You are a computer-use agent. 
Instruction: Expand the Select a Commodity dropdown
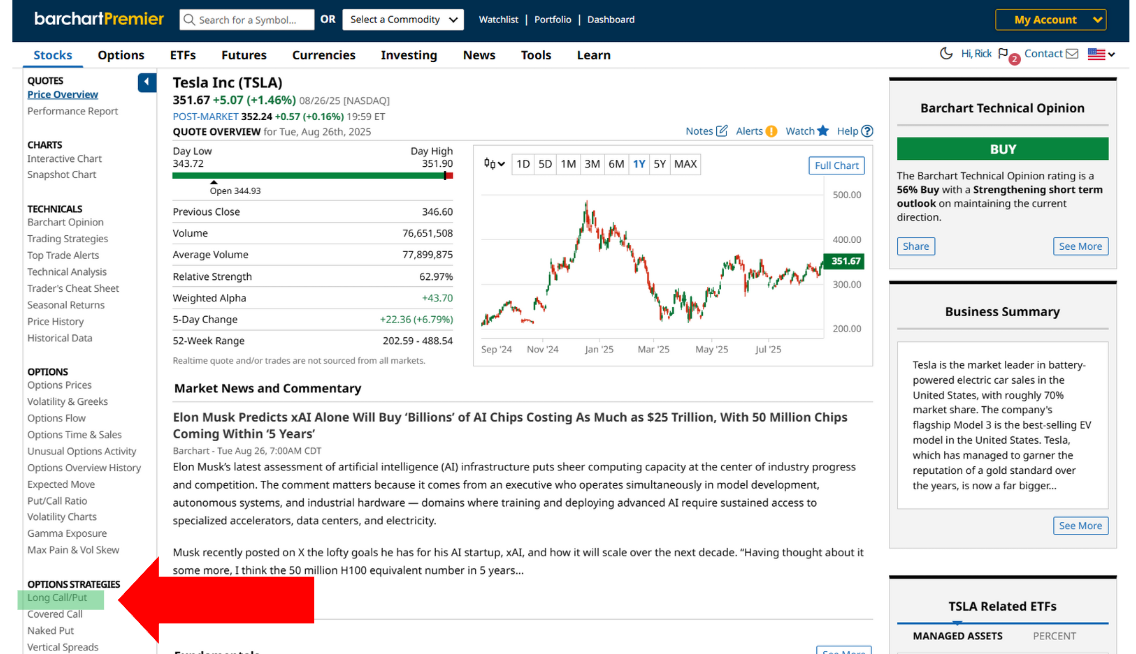(403, 20)
